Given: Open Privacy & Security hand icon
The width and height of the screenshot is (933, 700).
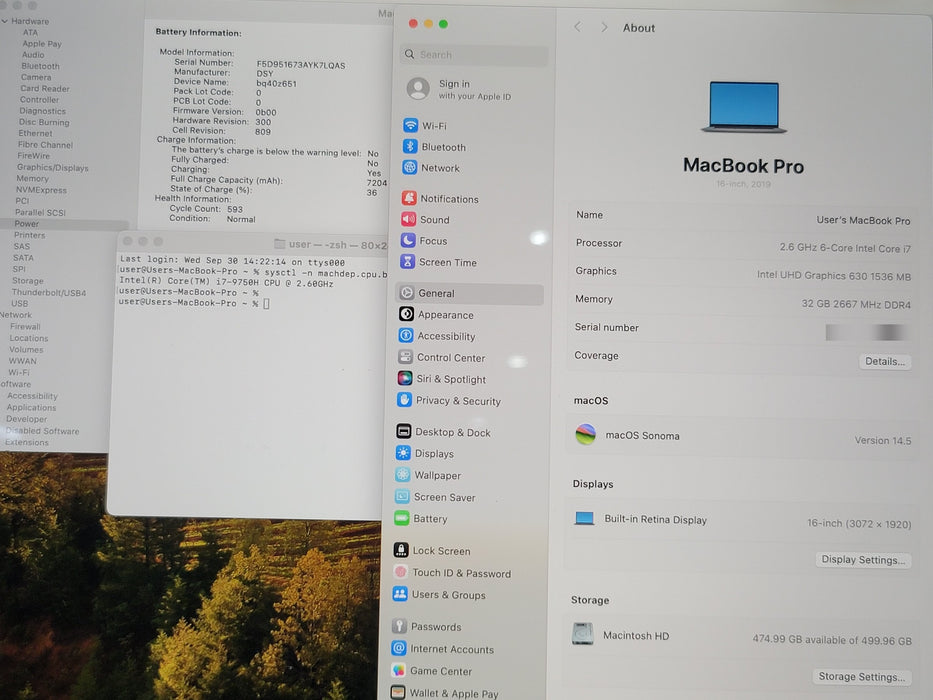Looking at the screenshot, I should pos(405,400).
